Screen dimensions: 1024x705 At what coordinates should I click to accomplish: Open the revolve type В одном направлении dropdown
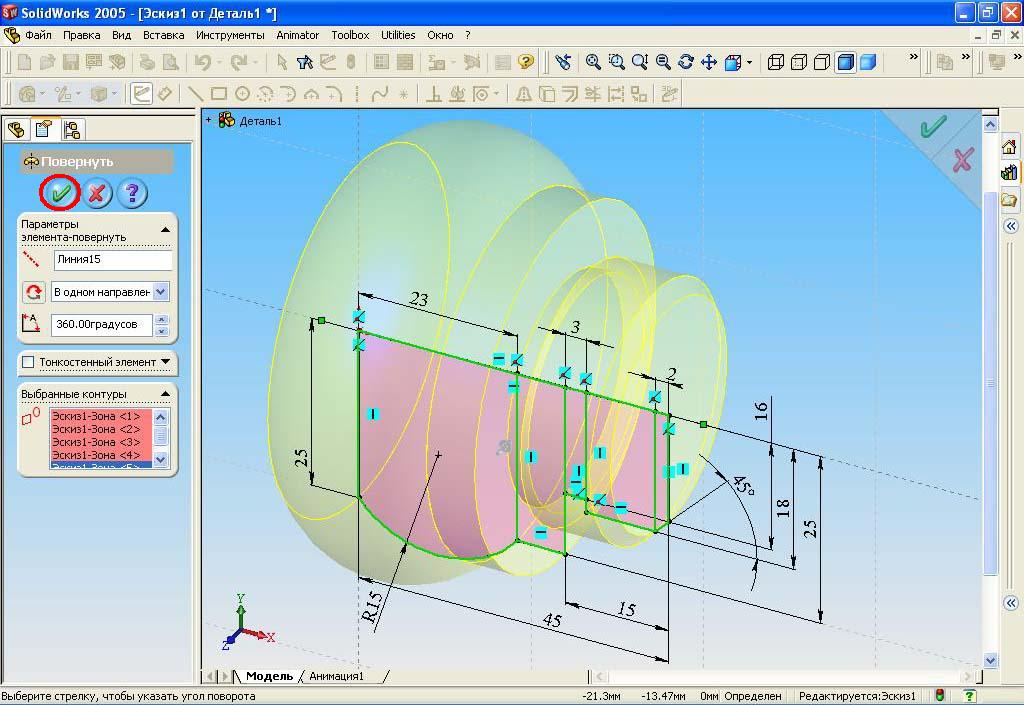click(162, 292)
